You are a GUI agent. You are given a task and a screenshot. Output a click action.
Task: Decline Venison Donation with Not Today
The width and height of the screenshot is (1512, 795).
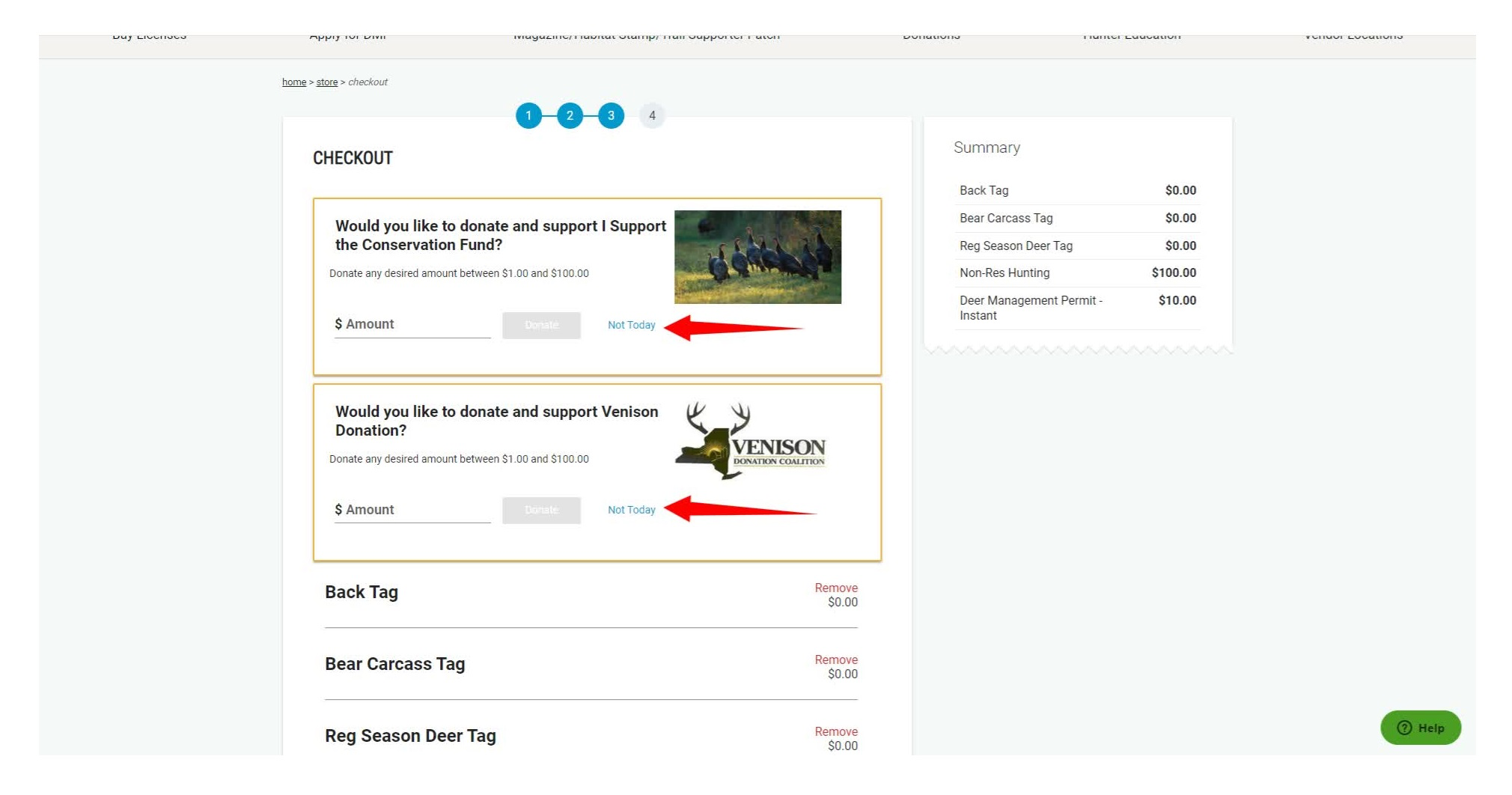[x=631, y=510]
